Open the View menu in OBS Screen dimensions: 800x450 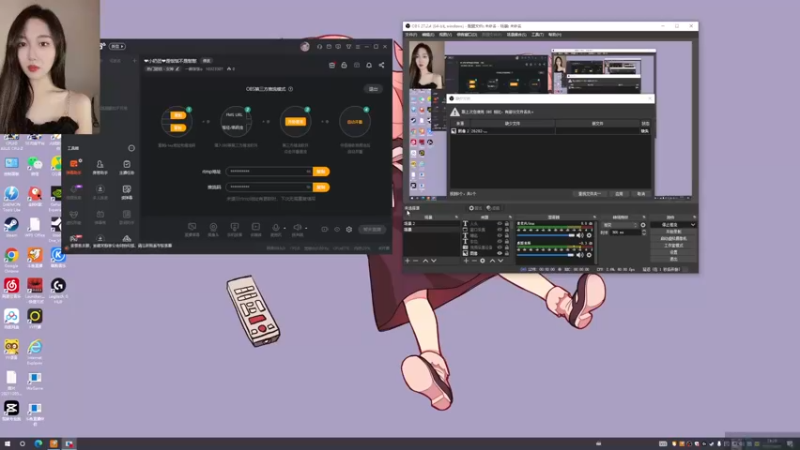[445, 35]
